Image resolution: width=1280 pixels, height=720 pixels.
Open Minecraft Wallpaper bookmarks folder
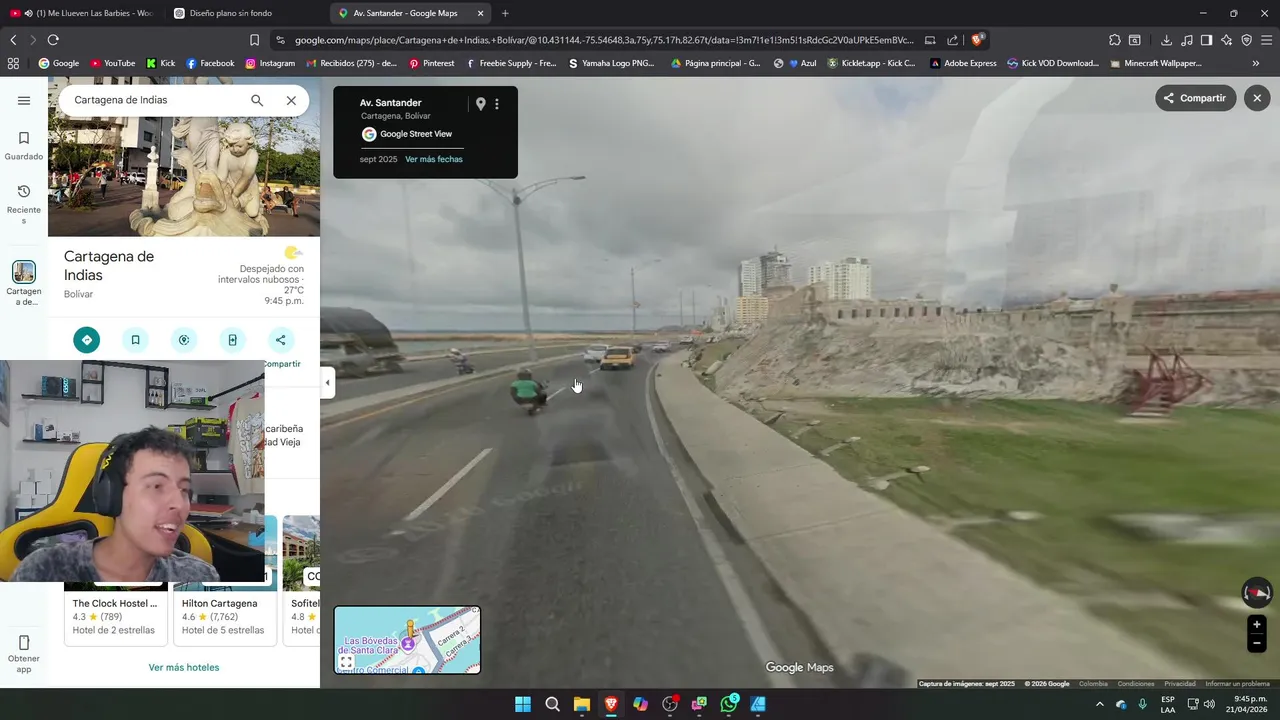pos(1156,63)
